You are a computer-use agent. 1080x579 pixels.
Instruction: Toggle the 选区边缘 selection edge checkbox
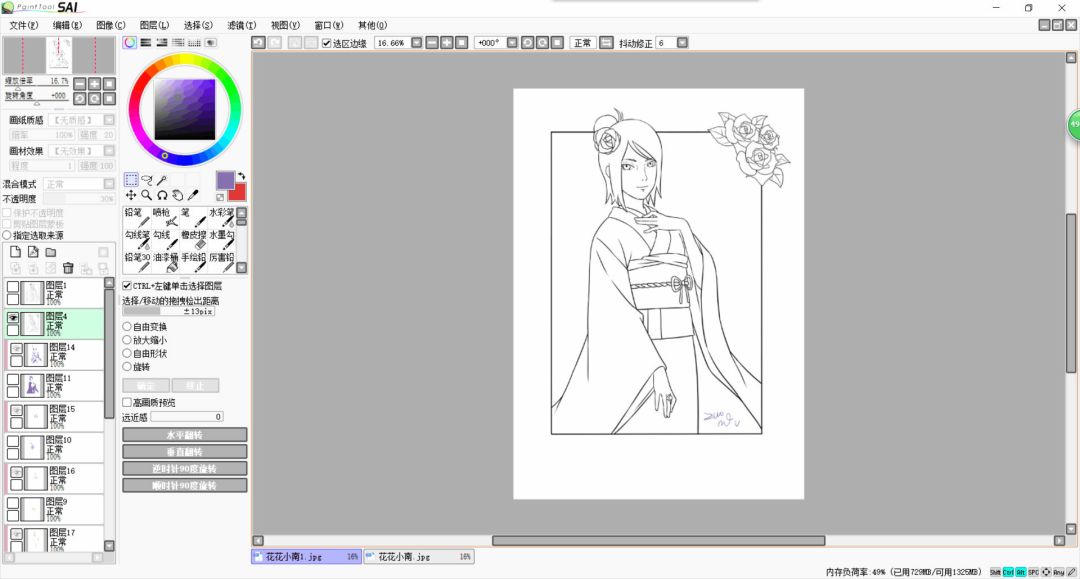[327, 43]
